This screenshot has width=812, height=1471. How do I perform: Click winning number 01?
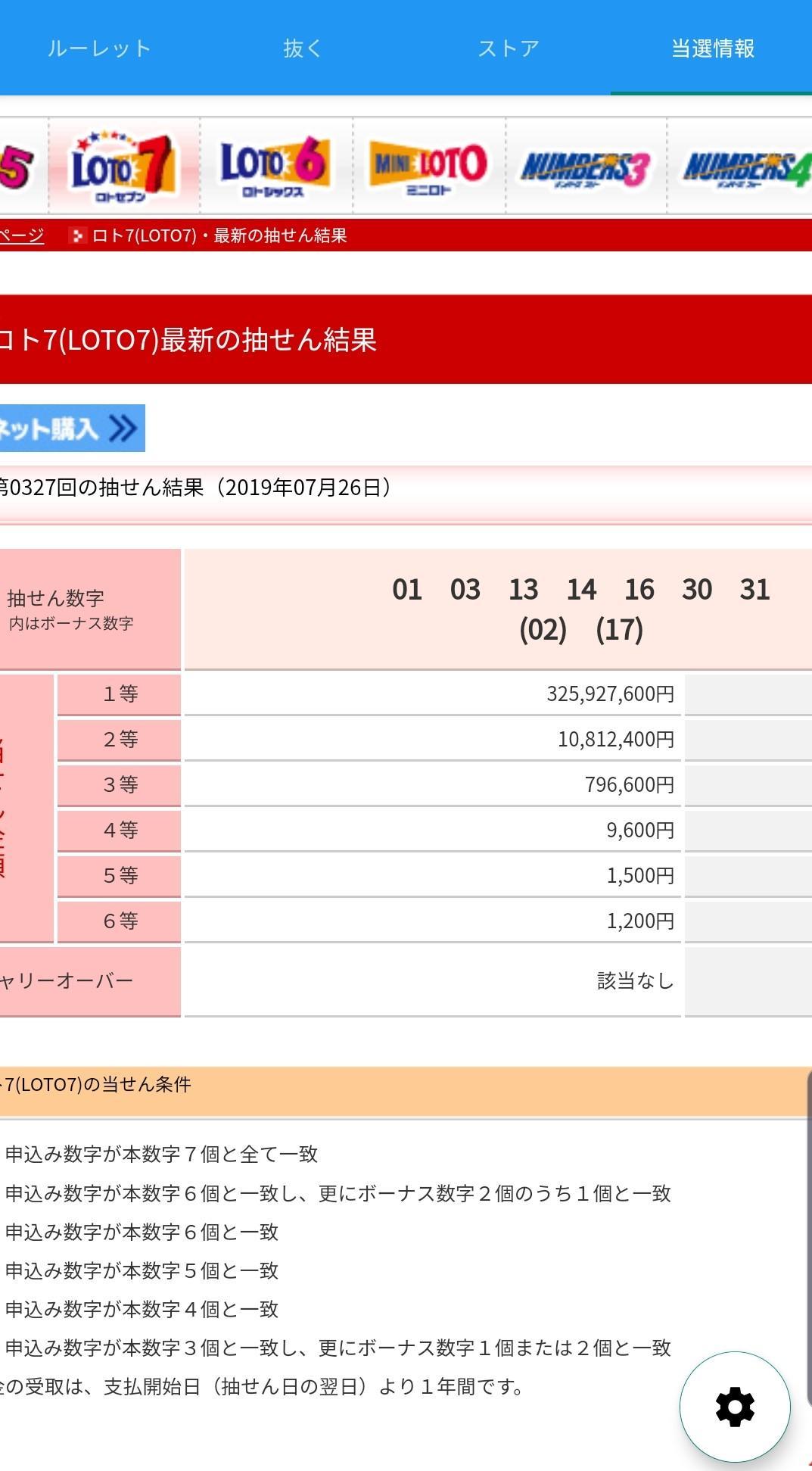pyautogui.click(x=407, y=589)
